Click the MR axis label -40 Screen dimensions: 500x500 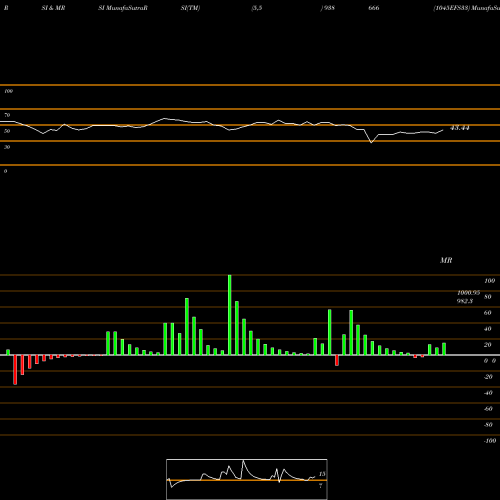[488, 393]
